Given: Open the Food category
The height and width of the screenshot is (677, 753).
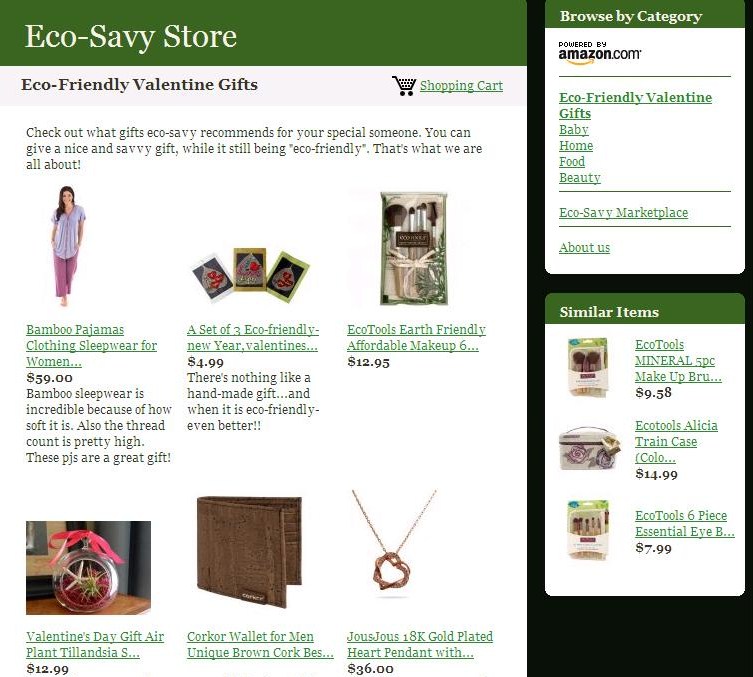Looking at the screenshot, I should tap(571, 162).
